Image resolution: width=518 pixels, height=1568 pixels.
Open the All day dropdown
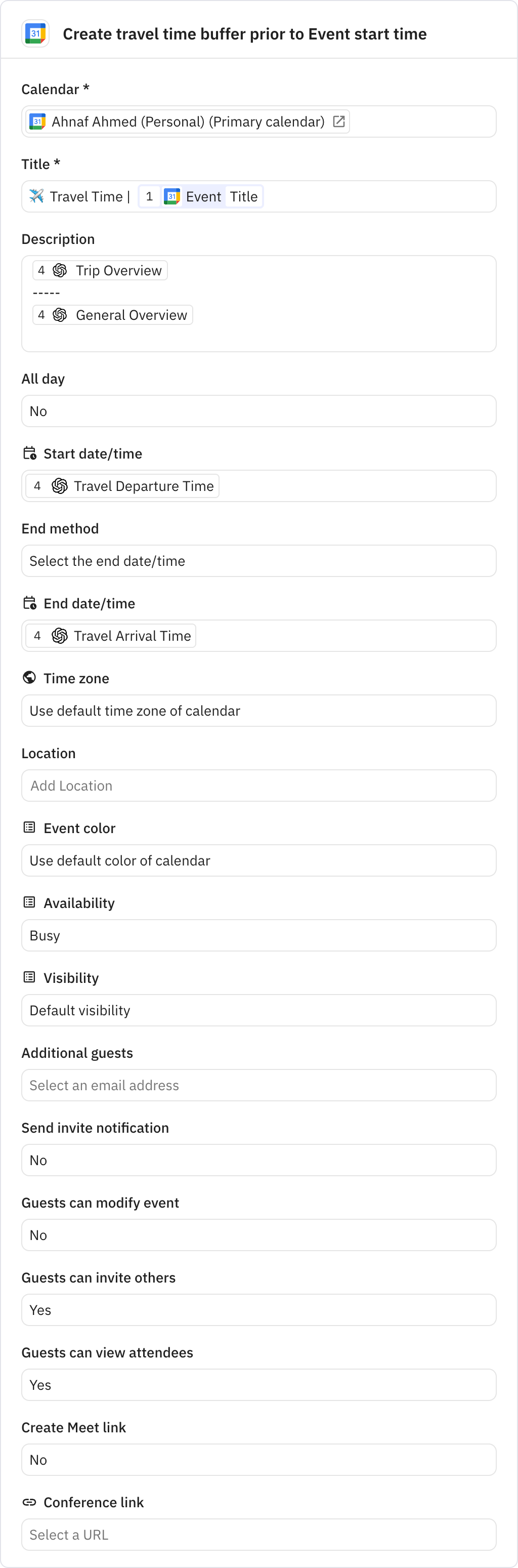(x=258, y=410)
